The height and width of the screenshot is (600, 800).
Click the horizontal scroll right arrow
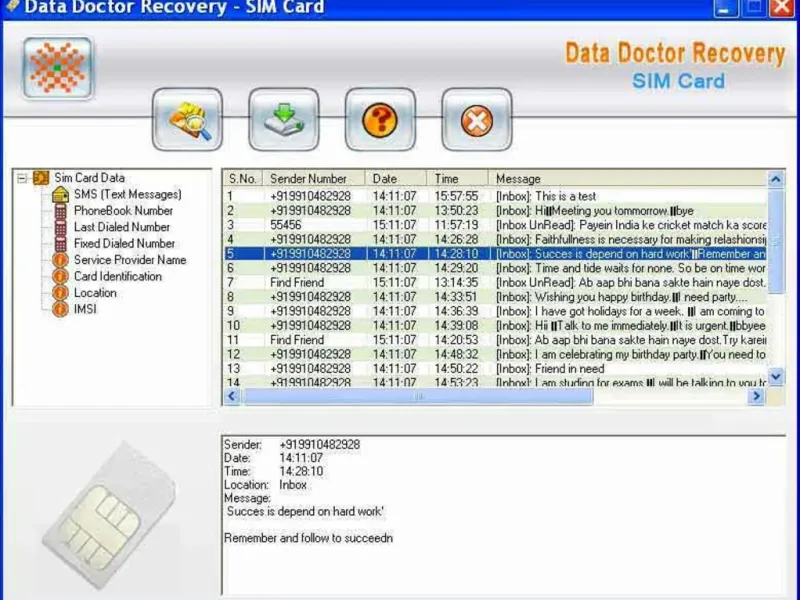pos(756,396)
